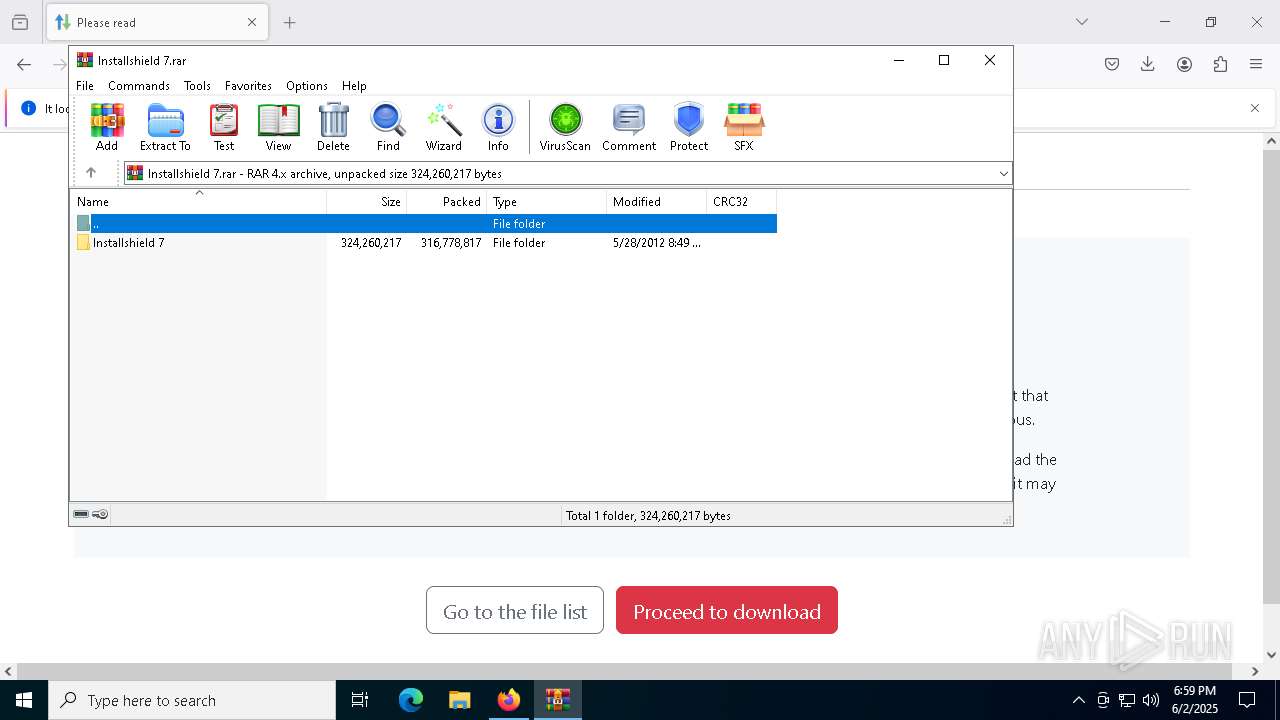
Task: Click the Delete trash icon
Action: tap(333, 127)
